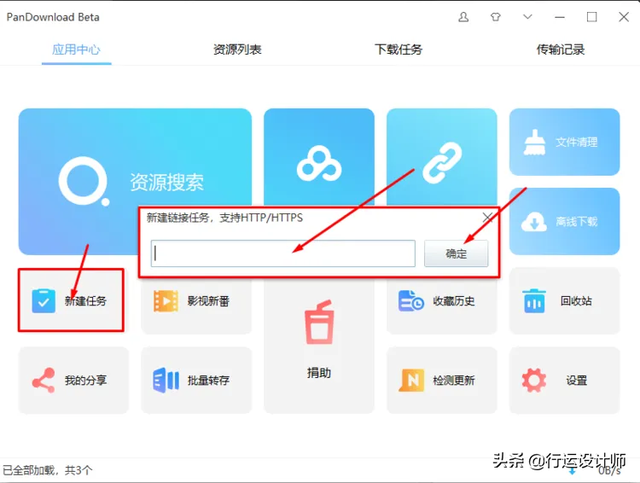Open the 回收站 recycle bin tile
This screenshot has height=483, width=640.
click(564, 301)
